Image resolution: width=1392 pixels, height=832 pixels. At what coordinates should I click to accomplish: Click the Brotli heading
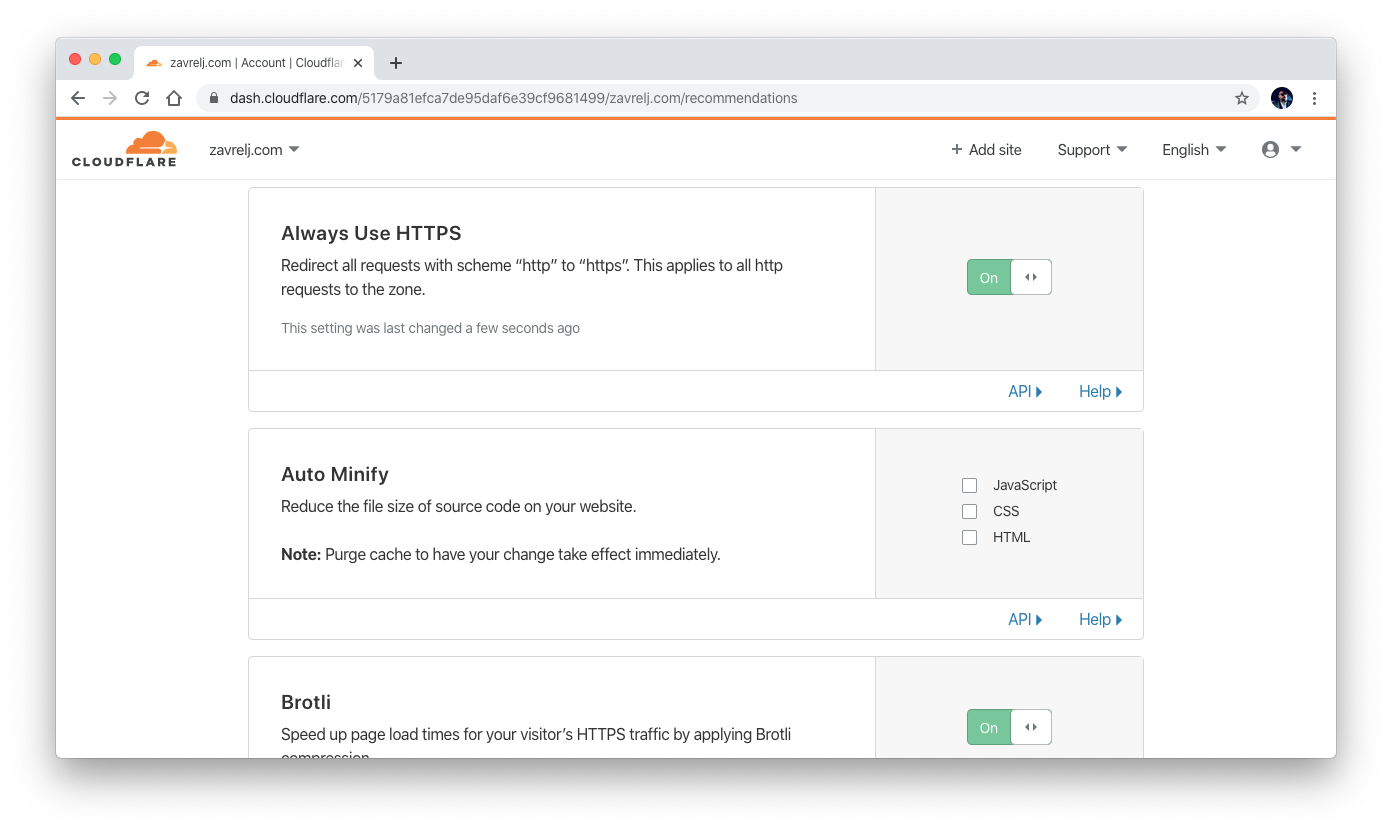pyautogui.click(x=306, y=702)
